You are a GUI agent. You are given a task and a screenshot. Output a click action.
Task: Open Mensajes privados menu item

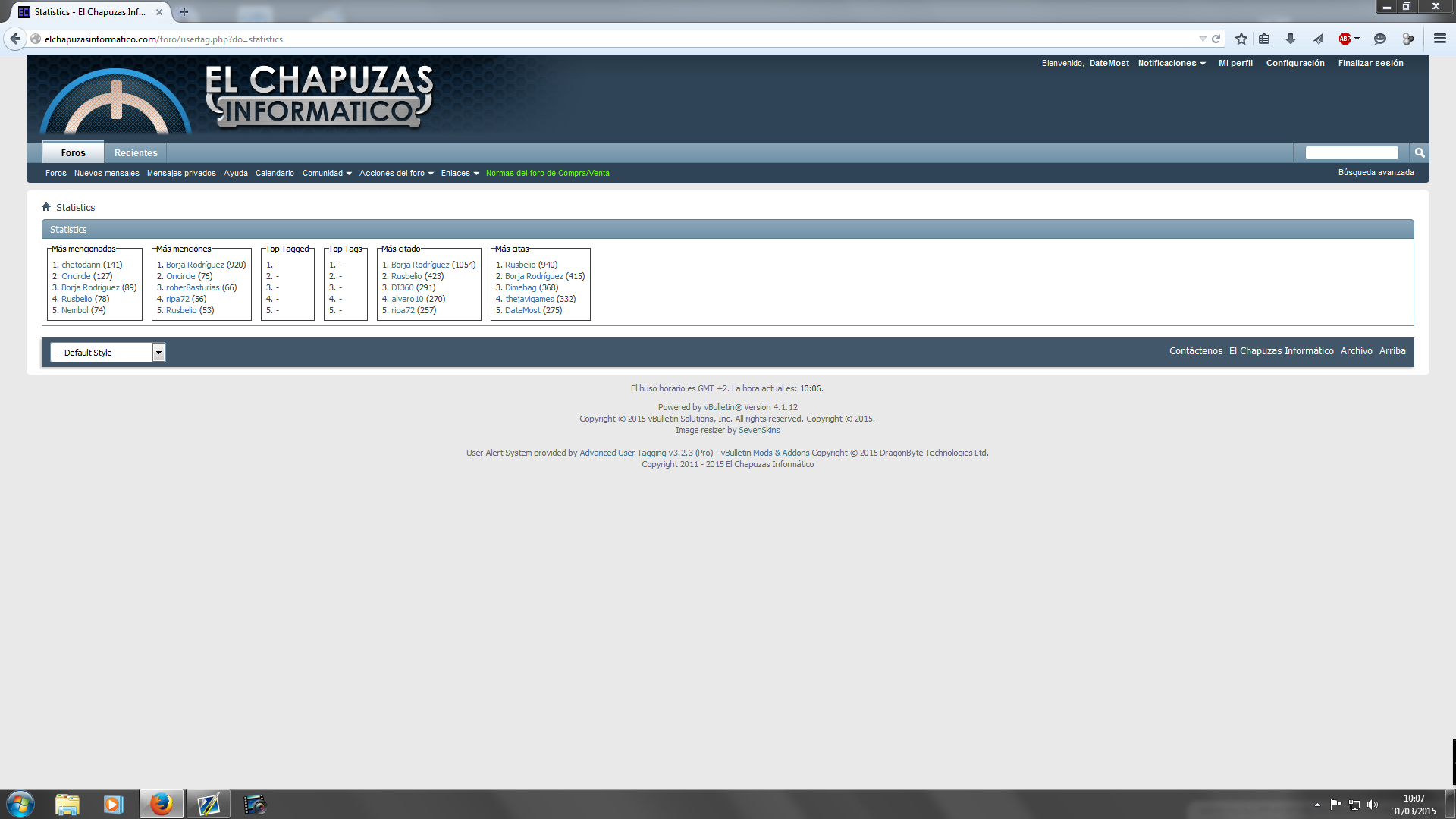[181, 173]
